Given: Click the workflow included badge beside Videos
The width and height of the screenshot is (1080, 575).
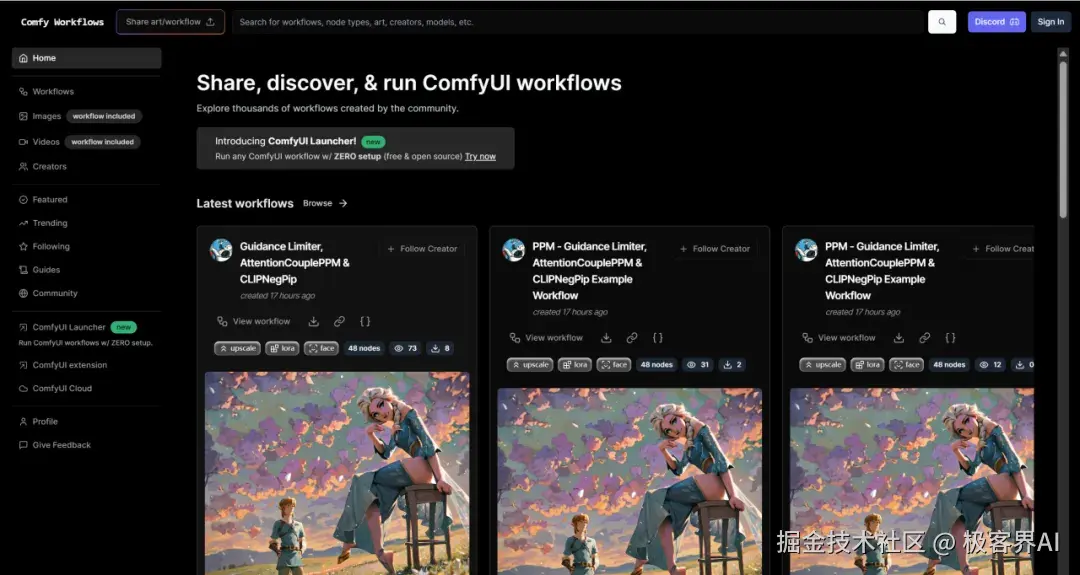Looking at the screenshot, I should pos(103,142).
